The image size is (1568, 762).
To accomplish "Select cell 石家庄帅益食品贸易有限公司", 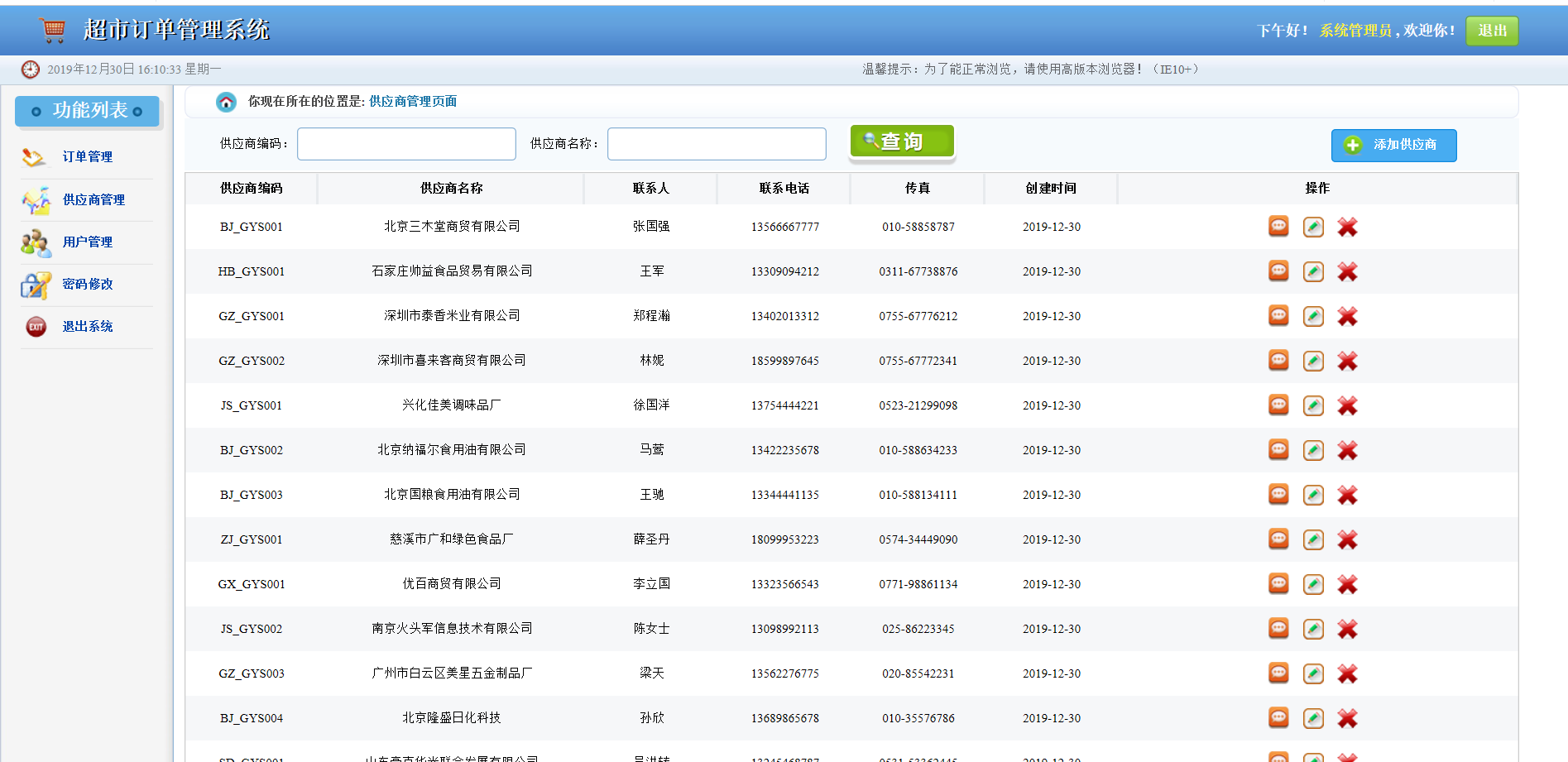I will pyautogui.click(x=452, y=271).
